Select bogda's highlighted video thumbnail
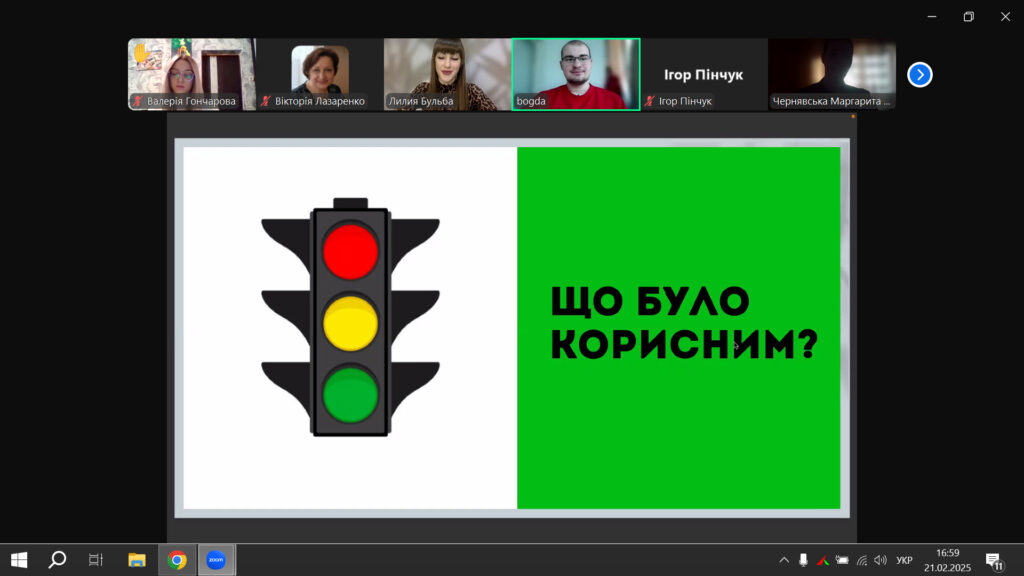The image size is (1024, 576). [576, 74]
